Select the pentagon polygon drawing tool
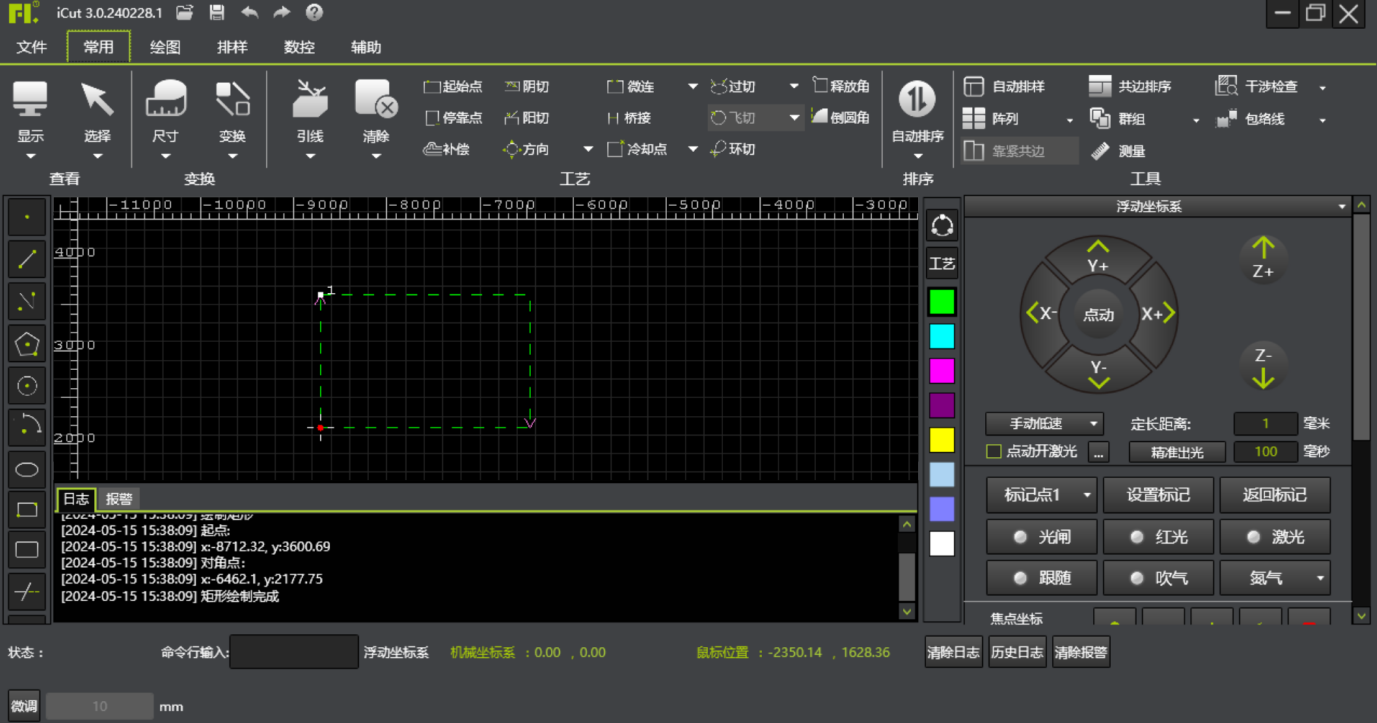The height and width of the screenshot is (723, 1377). (27, 344)
